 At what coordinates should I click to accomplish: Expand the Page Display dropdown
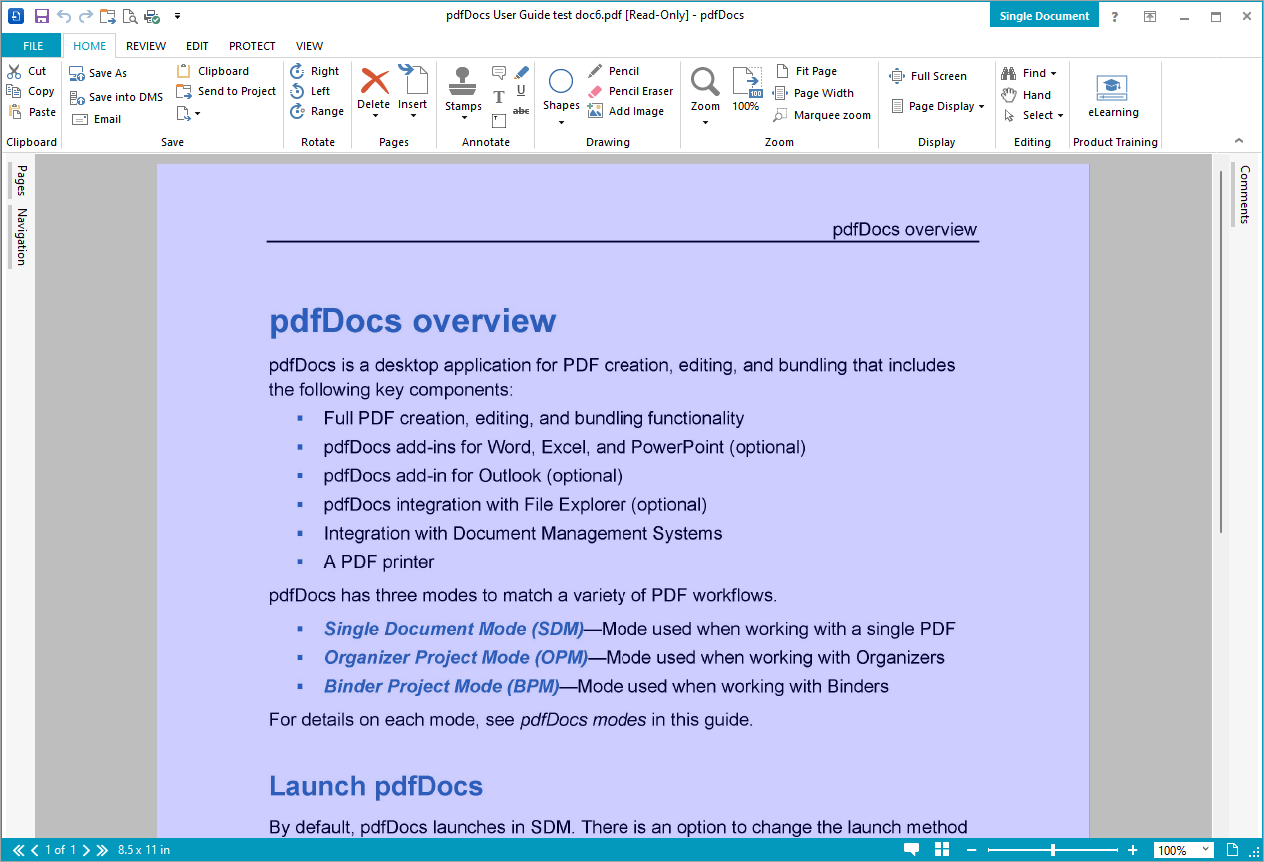(x=938, y=106)
